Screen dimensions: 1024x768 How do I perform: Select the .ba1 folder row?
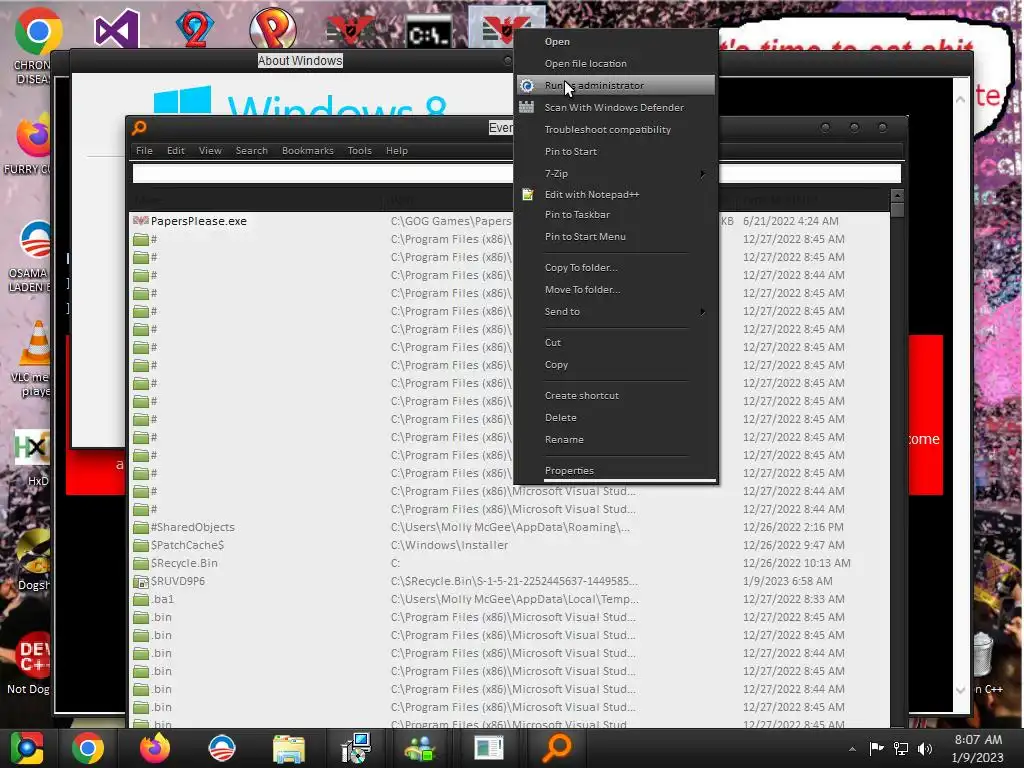509,599
